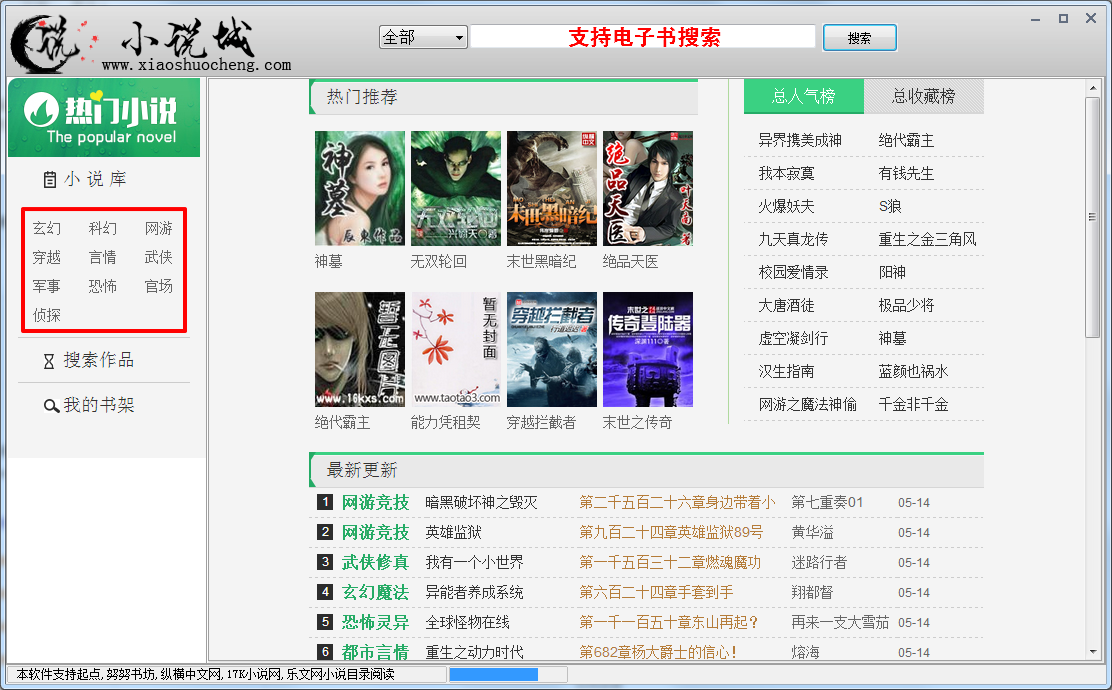
Task: Open the 武侠 genre category
Action: point(159,258)
